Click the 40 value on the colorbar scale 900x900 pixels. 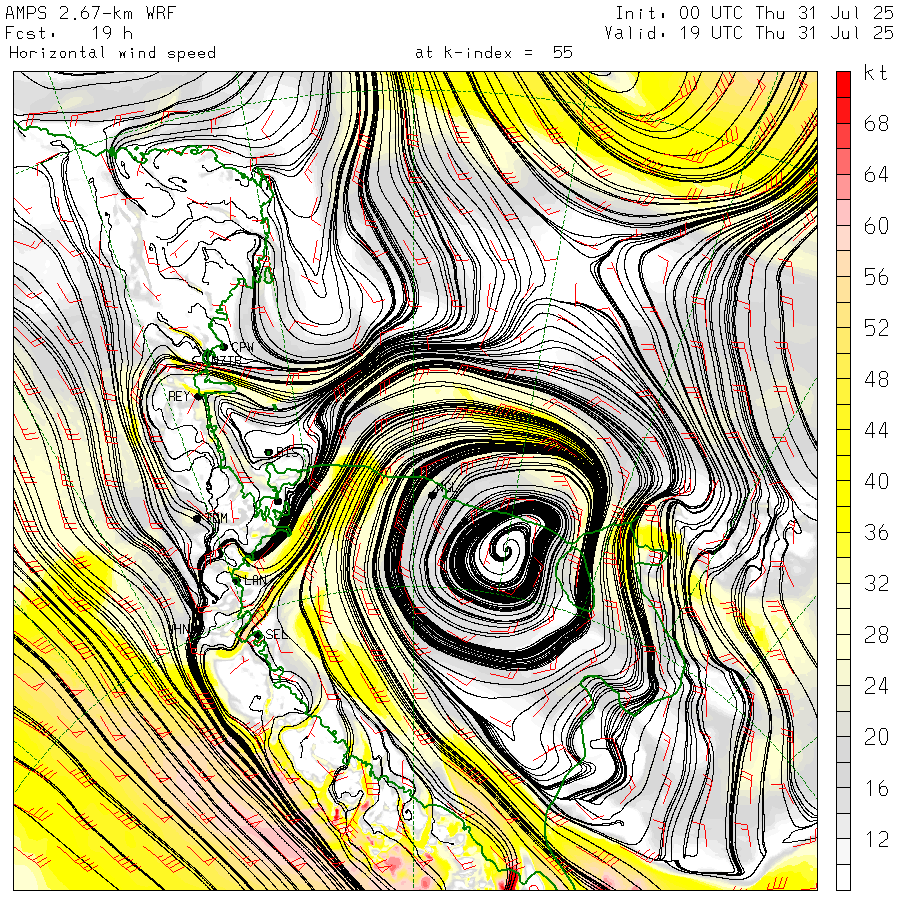(x=876, y=481)
